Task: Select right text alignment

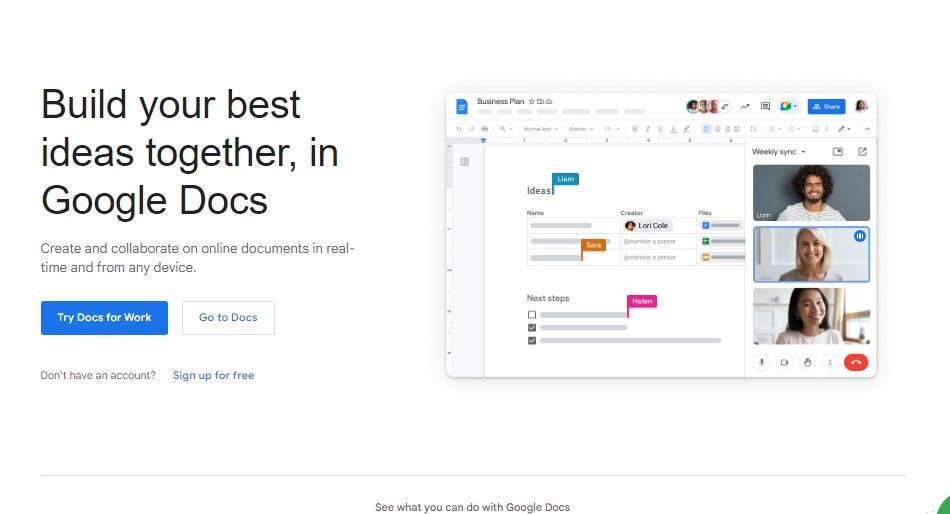Action: (x=727, y=129)
